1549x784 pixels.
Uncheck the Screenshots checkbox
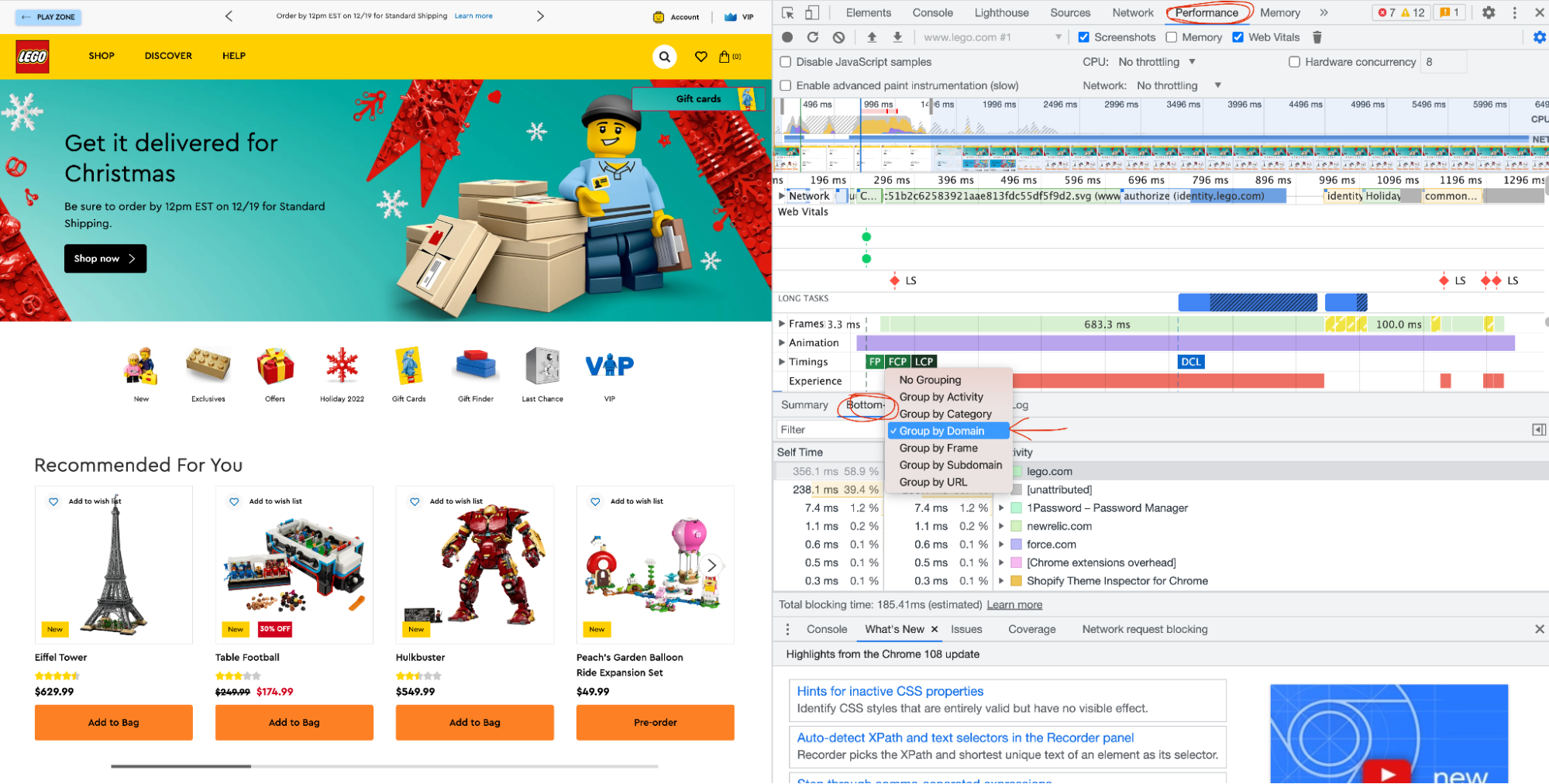pyautogui.click(x=1083, y=37)
